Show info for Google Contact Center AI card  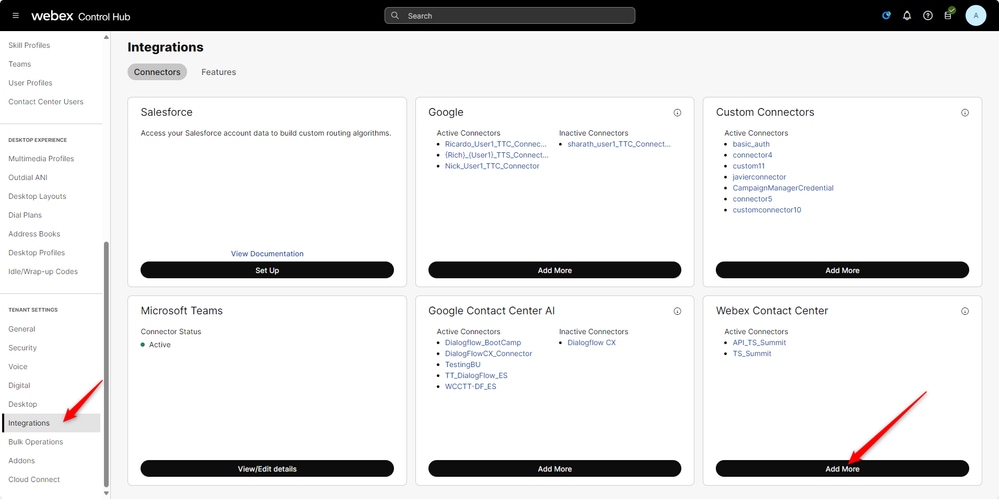tap(677, 311)
